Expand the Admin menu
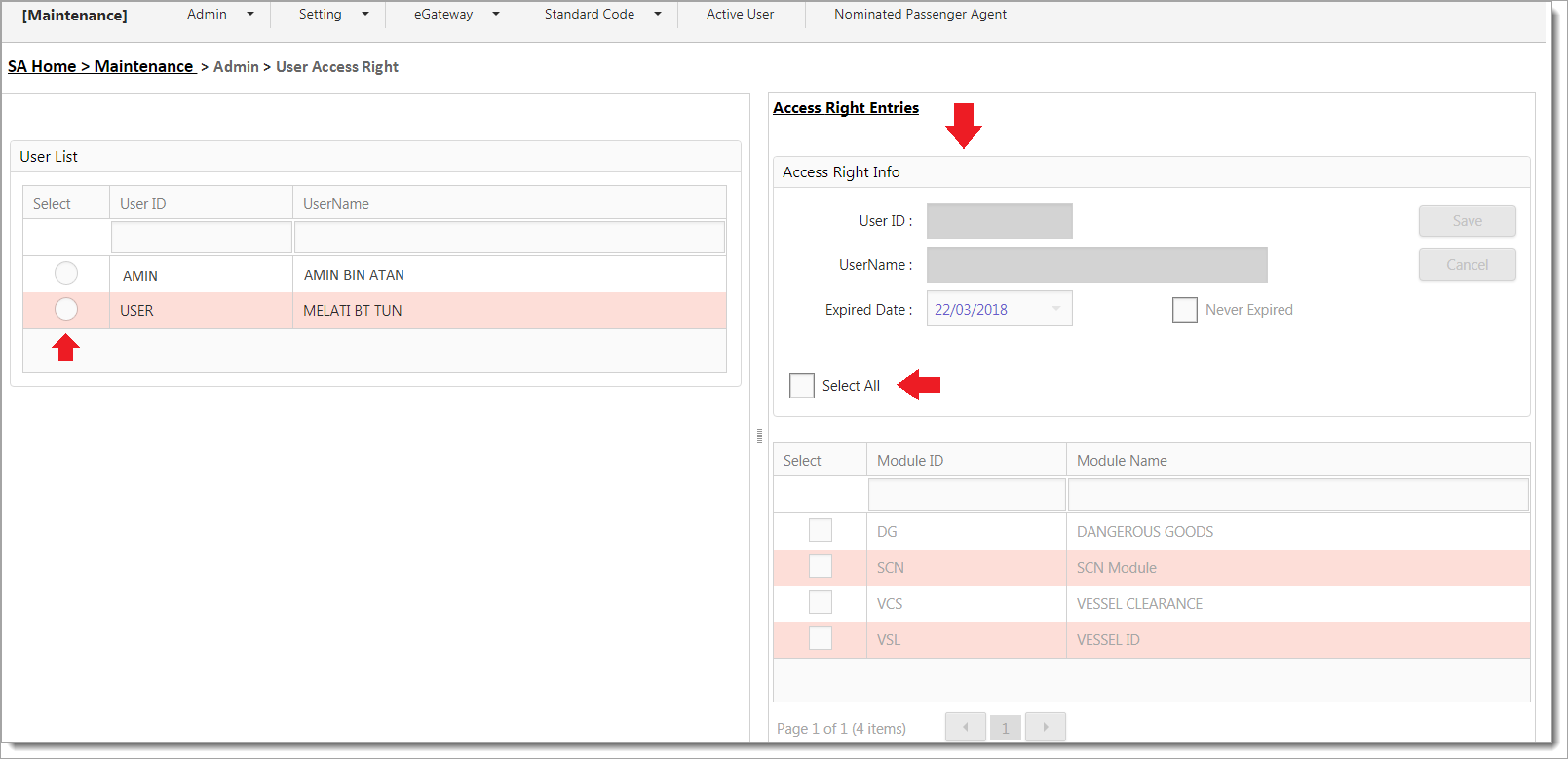This screenshot has width=1568, height=759. point(219,15)
